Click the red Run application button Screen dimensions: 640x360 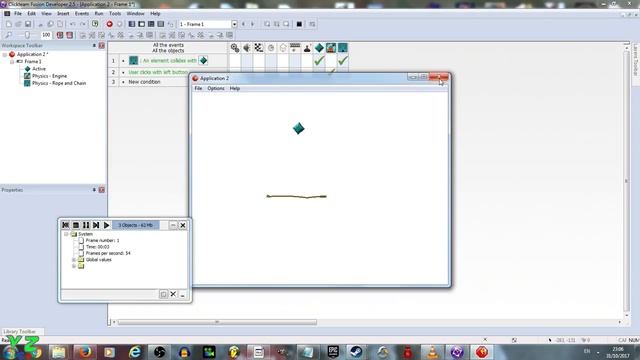point(109,24)
